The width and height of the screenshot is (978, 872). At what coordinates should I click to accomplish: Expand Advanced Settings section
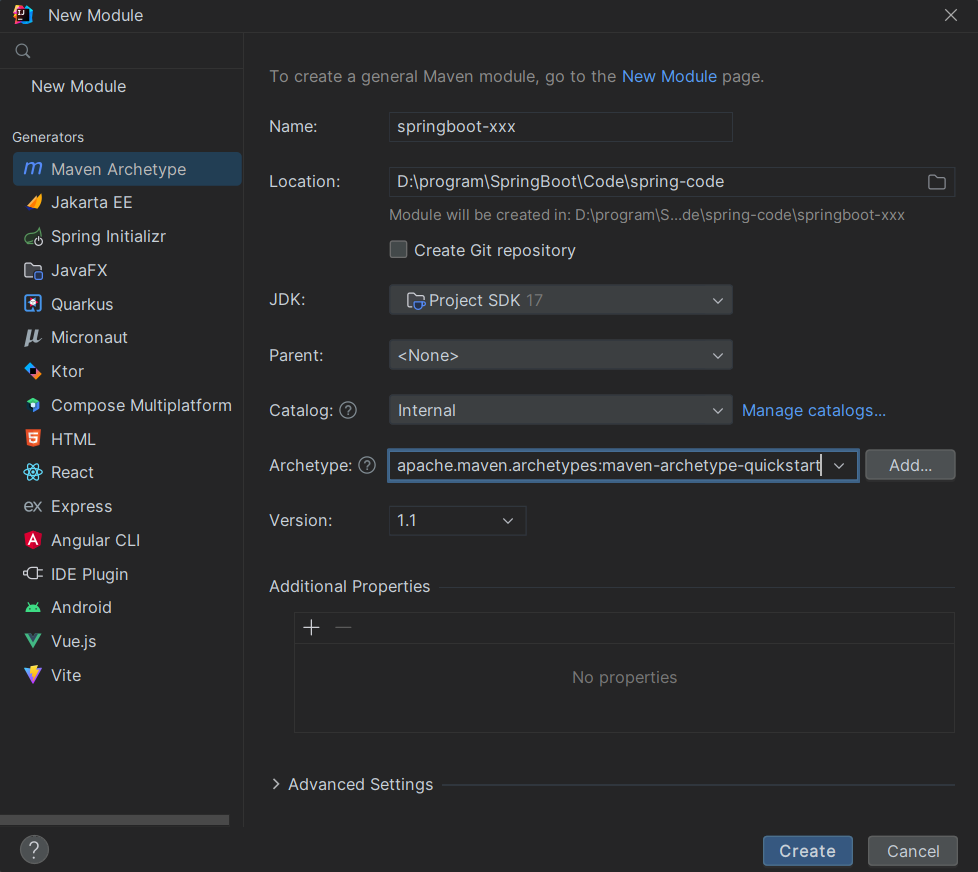click(276, 784)
